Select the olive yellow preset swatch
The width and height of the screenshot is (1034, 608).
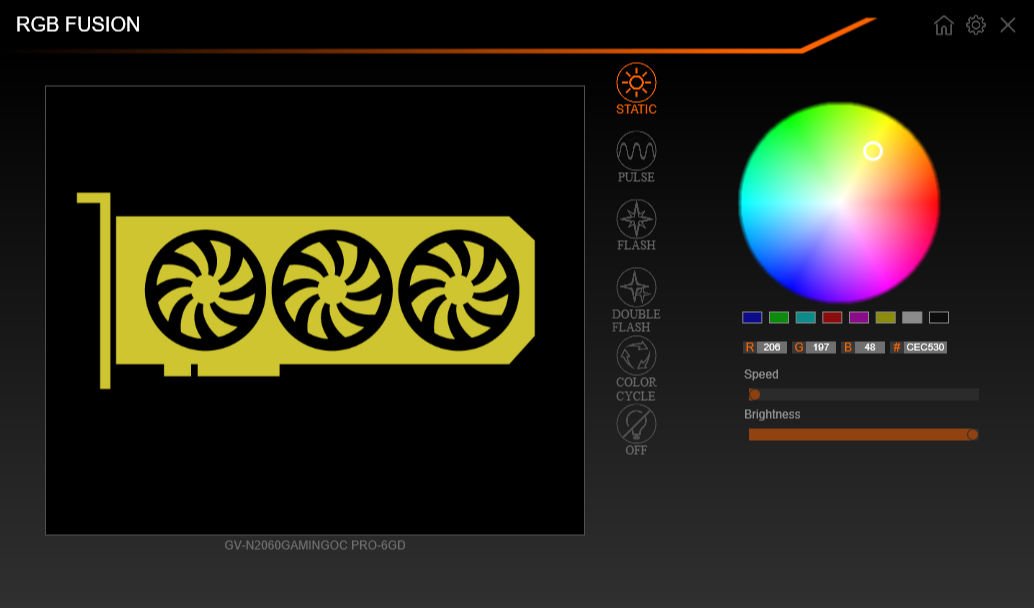[x=886, y=318]
